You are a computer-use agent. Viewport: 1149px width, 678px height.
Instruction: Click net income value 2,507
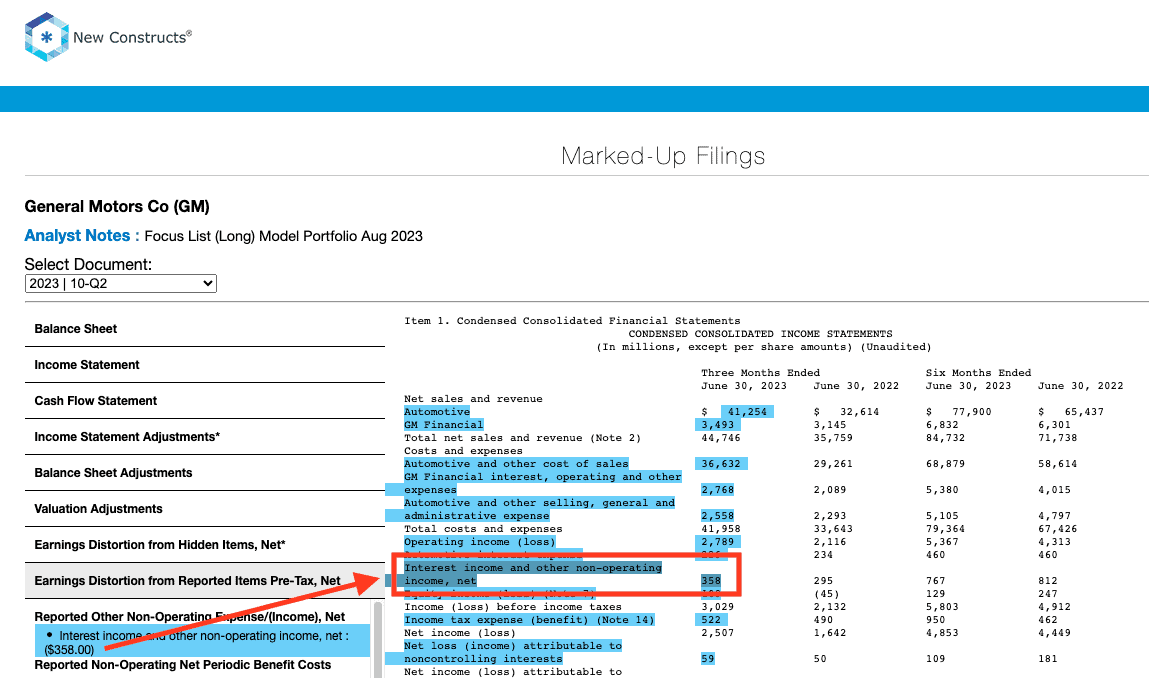click(717, 633)
